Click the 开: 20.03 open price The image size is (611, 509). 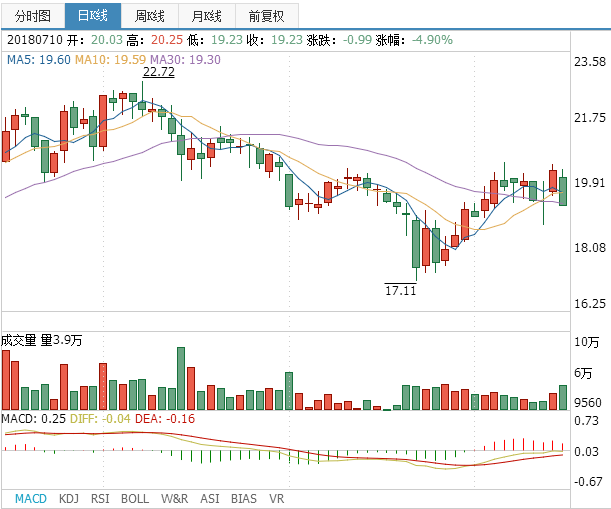point(95,40)
